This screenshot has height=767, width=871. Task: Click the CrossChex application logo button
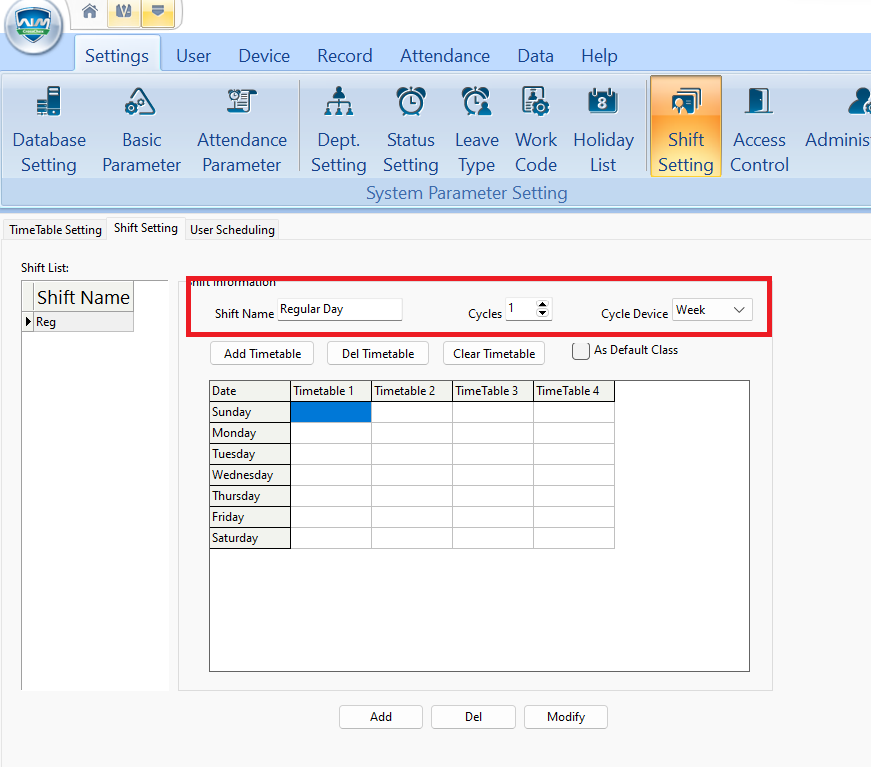tap(33, 26)
